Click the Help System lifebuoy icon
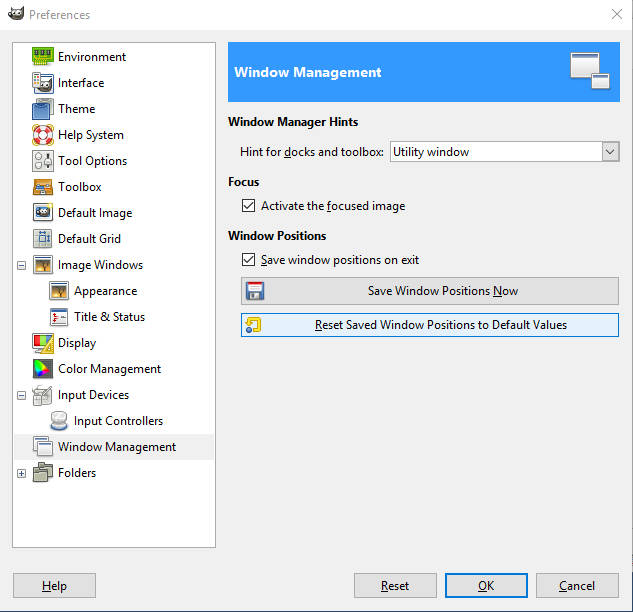633x612 pixels. click(42, 135)
